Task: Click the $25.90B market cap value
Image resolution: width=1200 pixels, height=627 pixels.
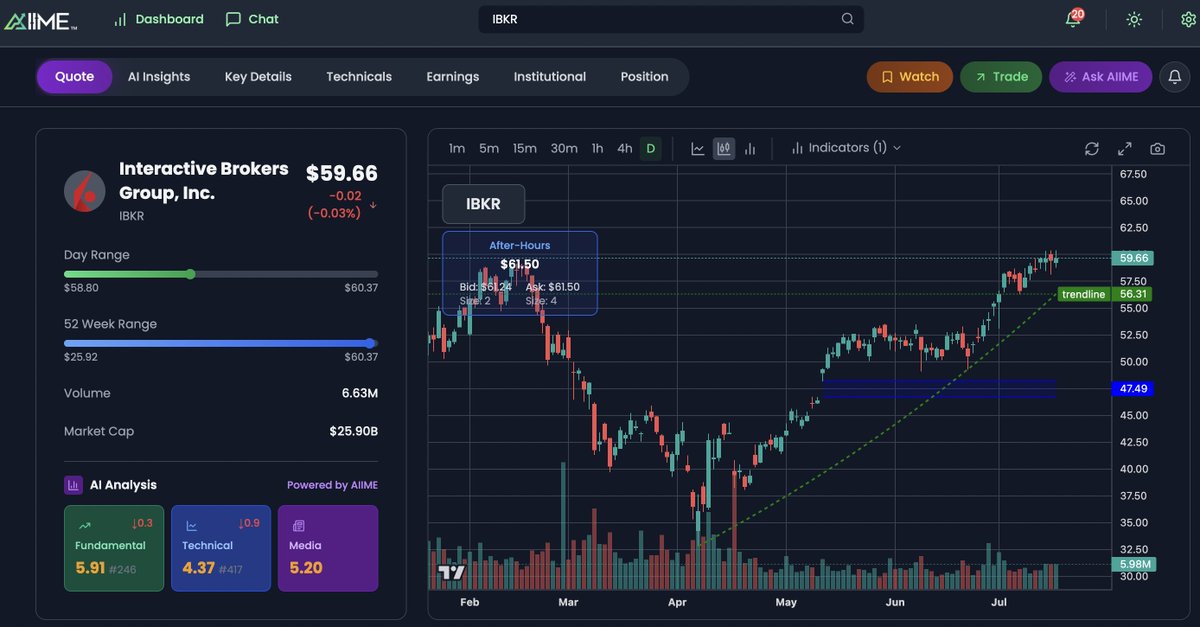Action: point(353,431)
